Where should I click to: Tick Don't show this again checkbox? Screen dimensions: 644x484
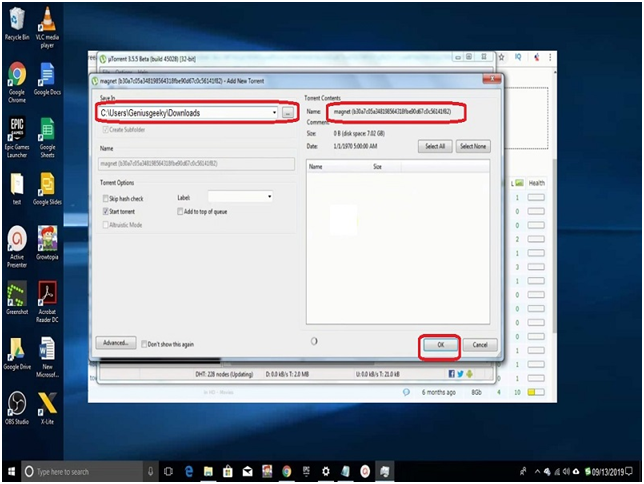pos(144,344)
